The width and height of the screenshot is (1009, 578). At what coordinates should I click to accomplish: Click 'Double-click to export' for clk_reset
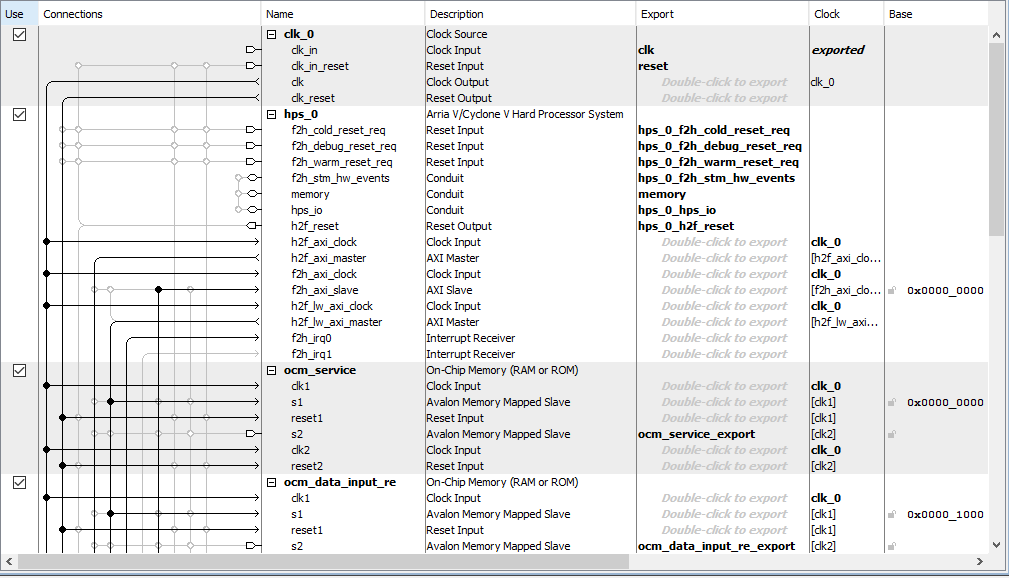point(724,98)
